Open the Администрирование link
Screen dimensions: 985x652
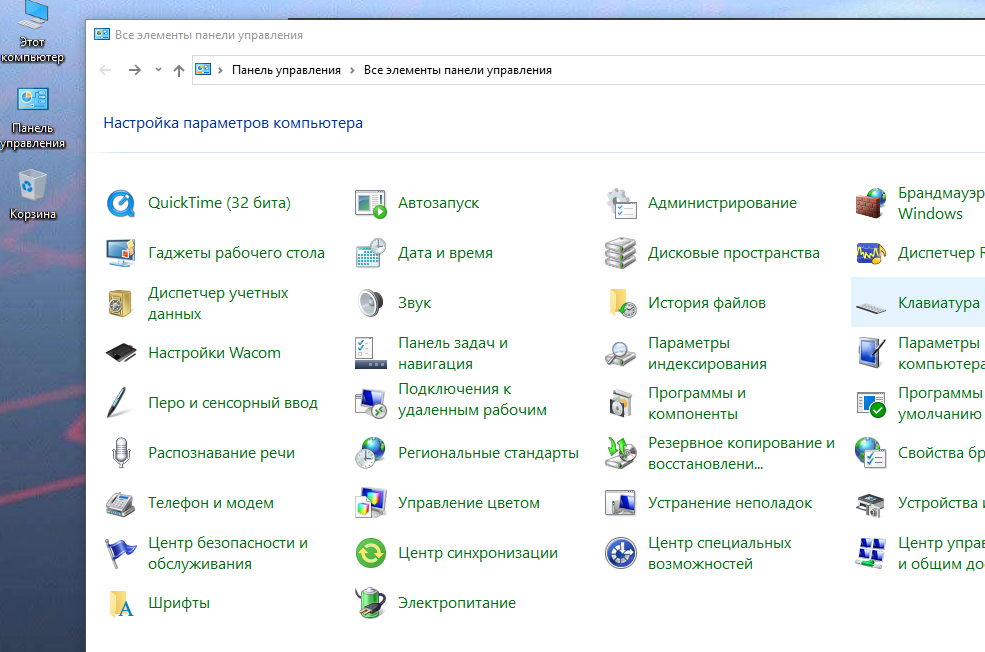722,203
